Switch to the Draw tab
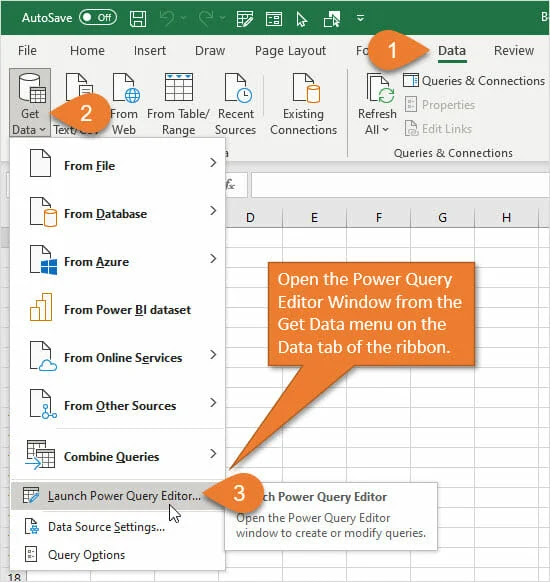 pos(210,50)
